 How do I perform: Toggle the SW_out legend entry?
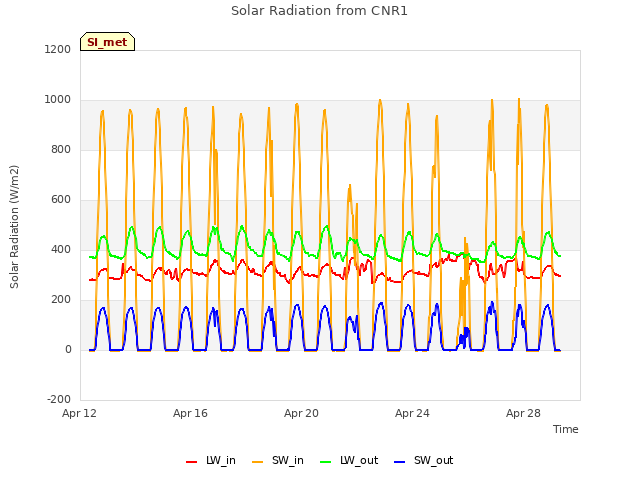coord(424,461)
